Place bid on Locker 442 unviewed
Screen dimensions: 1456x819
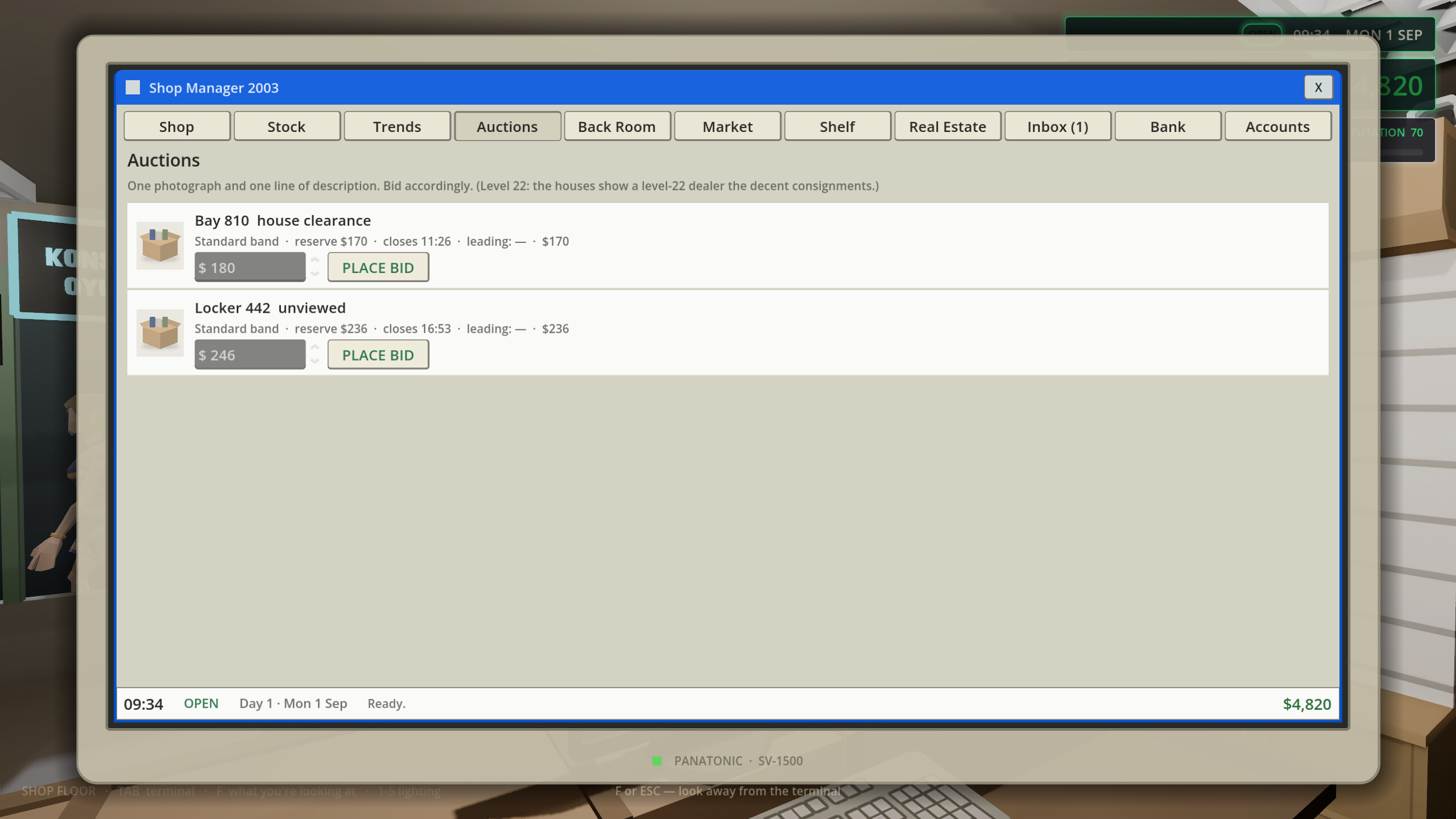click(x=378, y=355)
